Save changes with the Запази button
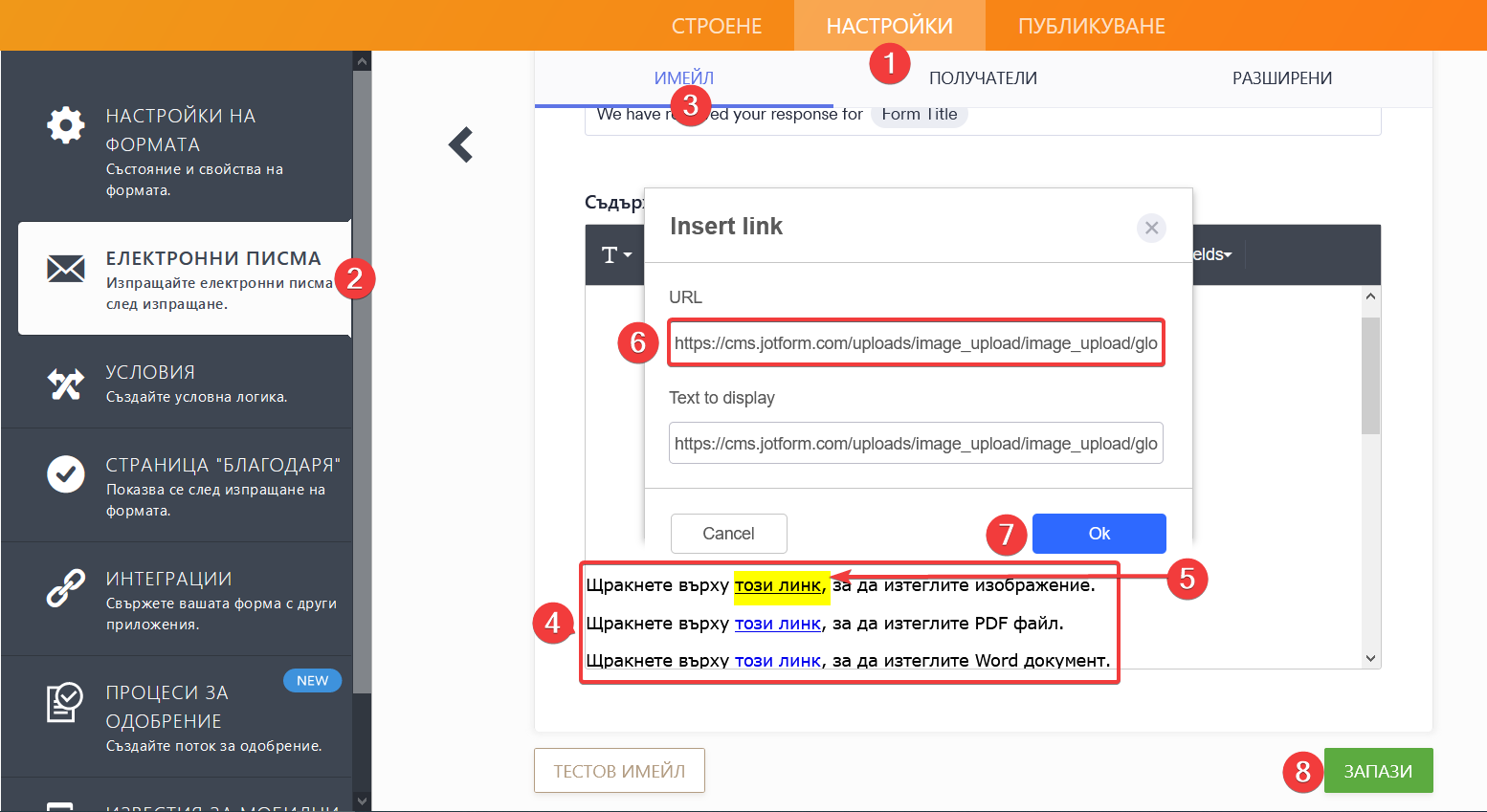The width and height of the screenshot is (1487, 812). (x=1378, y=771)
